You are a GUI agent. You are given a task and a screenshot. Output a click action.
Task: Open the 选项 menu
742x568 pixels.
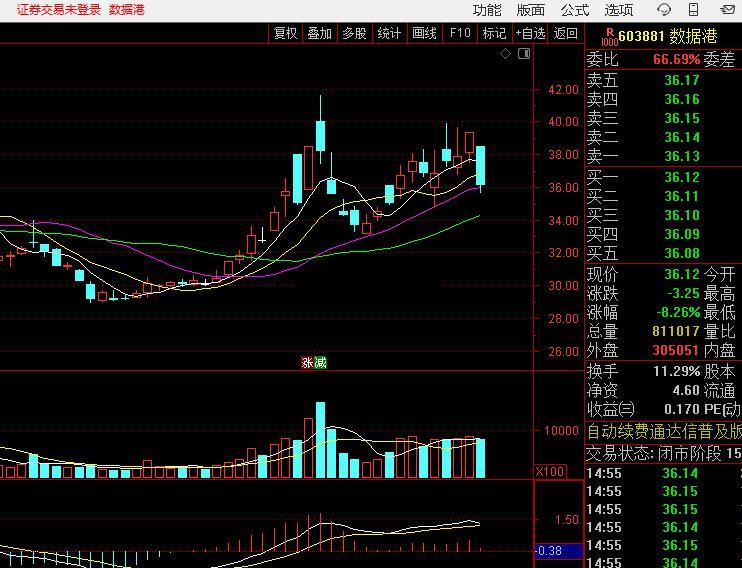[618, 10]
